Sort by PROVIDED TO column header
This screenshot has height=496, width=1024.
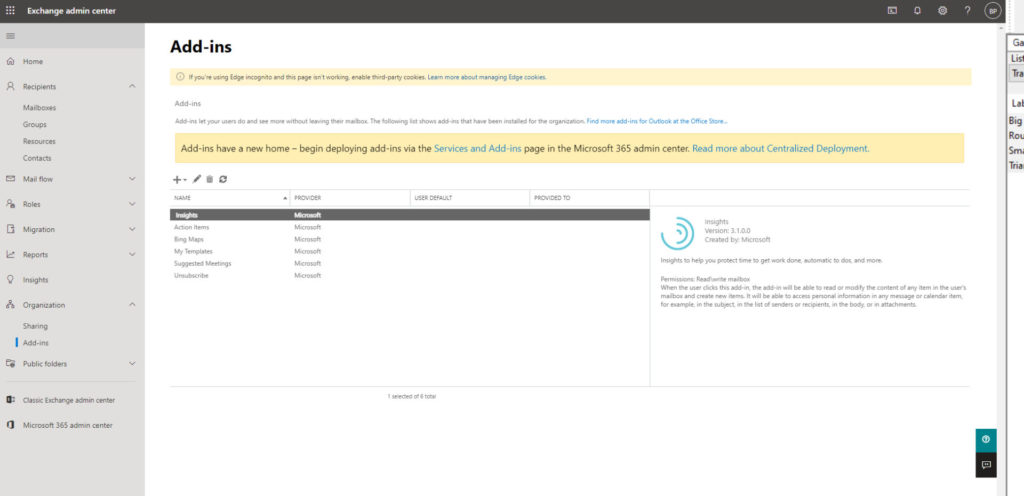click(x=590, y=198)
